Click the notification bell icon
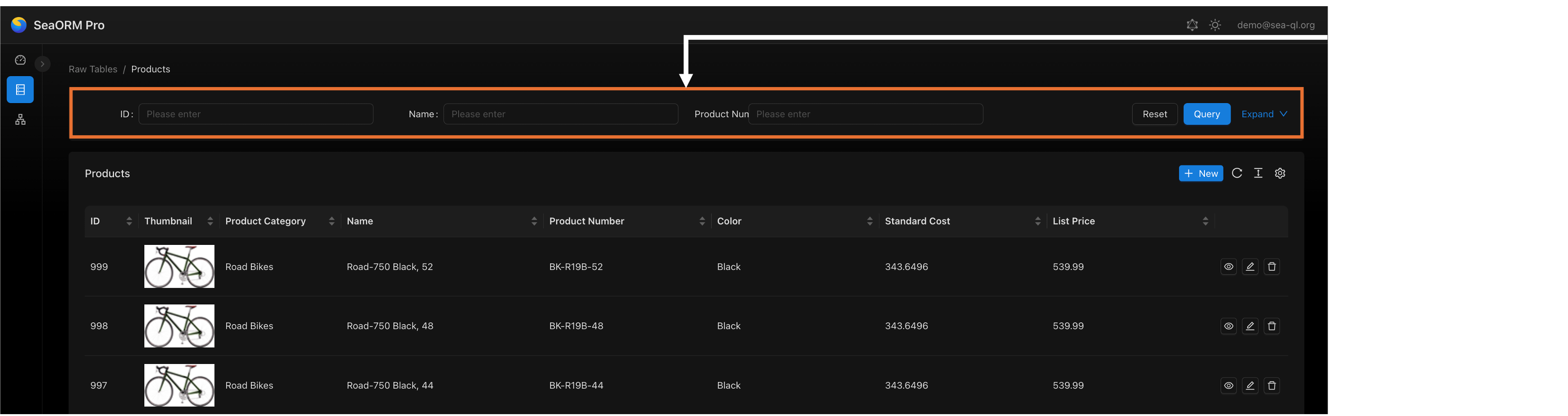Image resolution: width=1568 pixels, height=416 pixels. [1192, 25]
